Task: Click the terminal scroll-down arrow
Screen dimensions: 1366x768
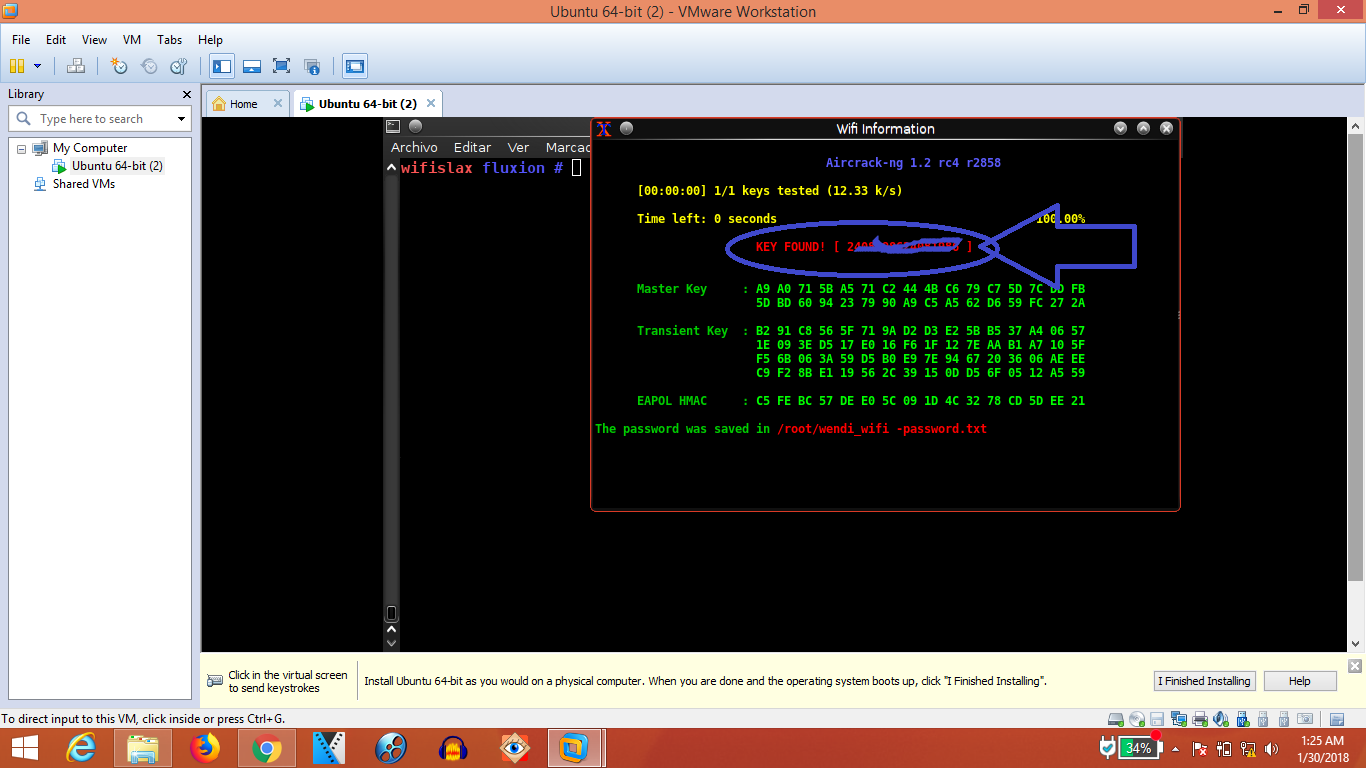Action: [x=392, y=645]
